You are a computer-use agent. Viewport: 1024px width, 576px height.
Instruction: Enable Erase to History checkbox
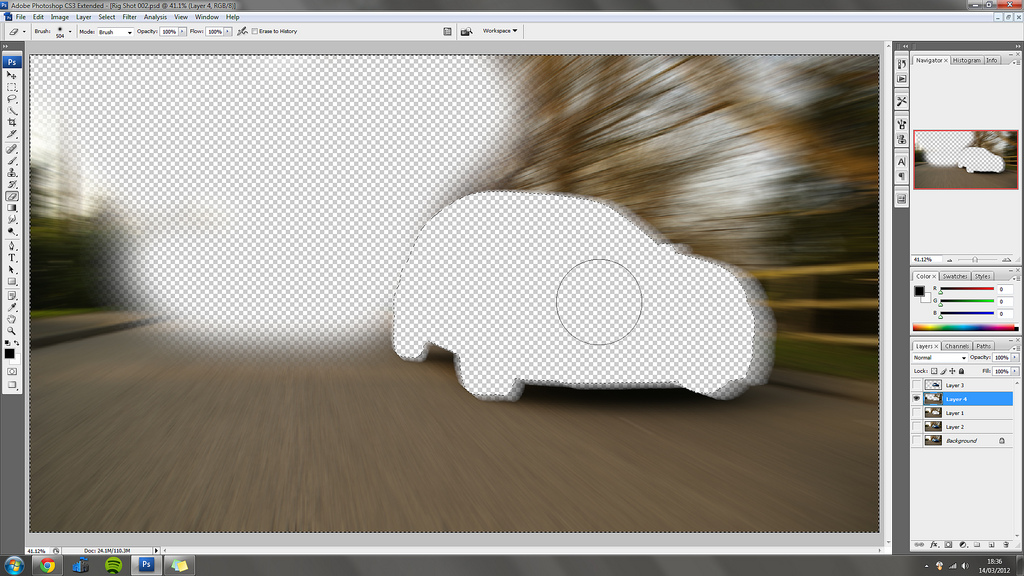(x=254, y=32)
